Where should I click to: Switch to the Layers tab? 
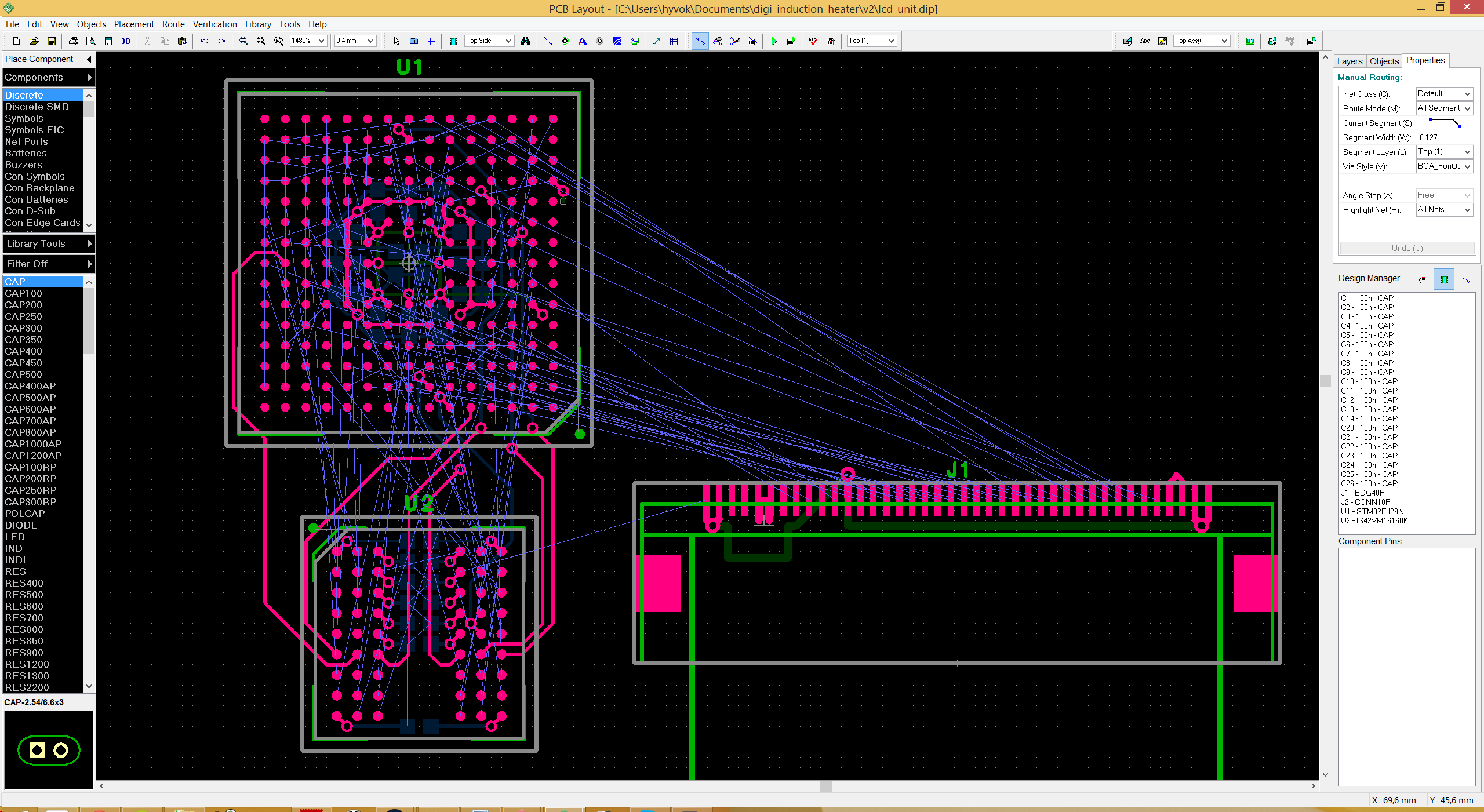click(1350, 61)
